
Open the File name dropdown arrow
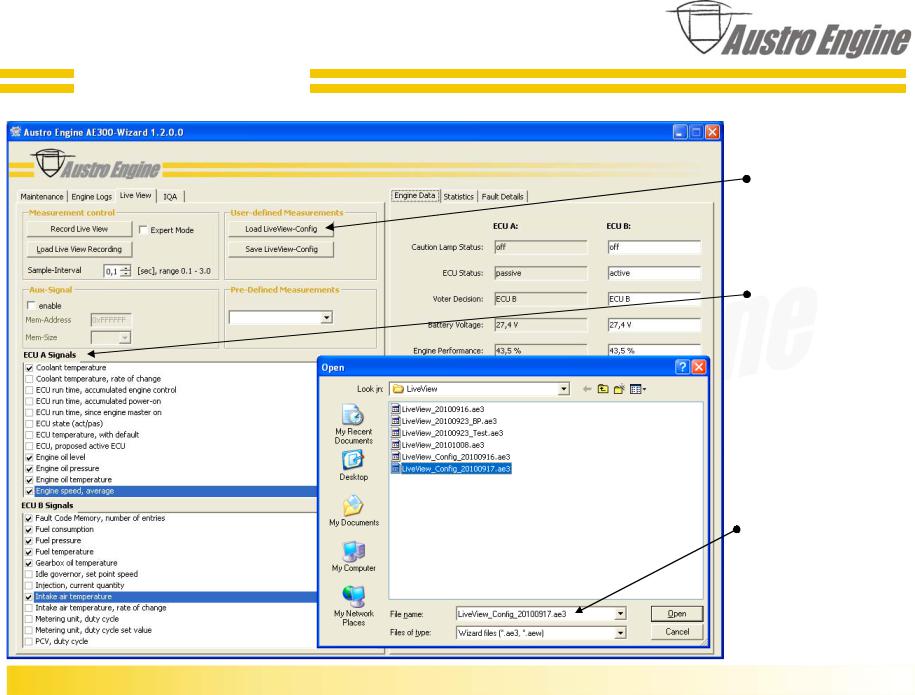click(620, 614)
